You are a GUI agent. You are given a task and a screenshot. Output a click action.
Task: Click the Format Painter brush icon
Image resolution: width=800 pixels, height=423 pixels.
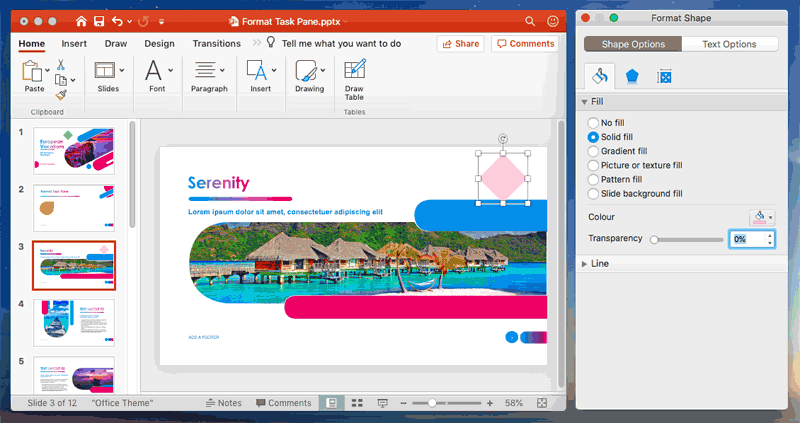(x=61, y=95)
